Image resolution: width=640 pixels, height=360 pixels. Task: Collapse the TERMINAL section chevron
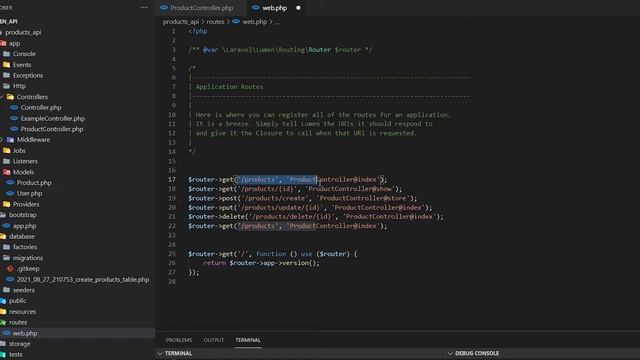coord(160,353)
